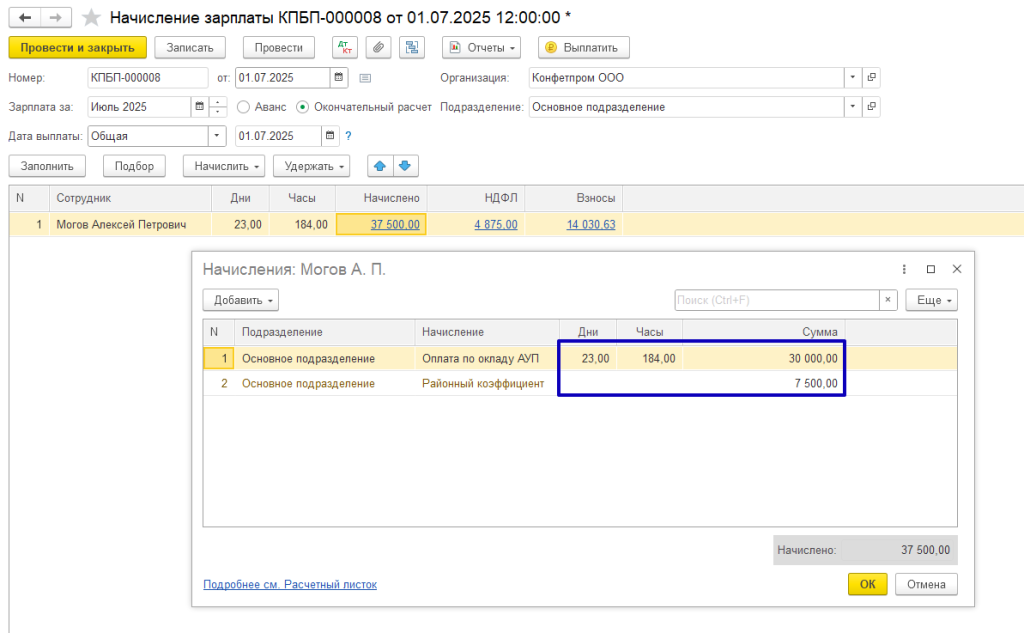Move row up with blue up arrow

[x=380, y=166]
